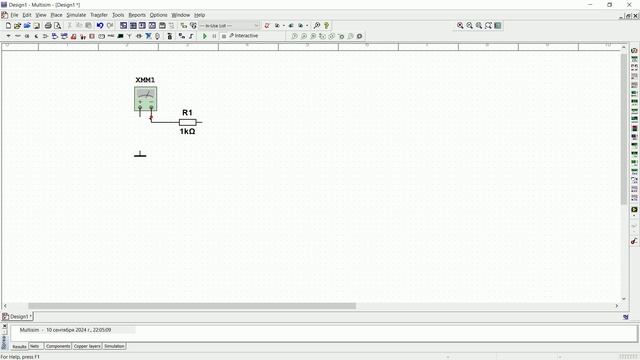The height and width of the screenshot is (360, 640).
Task: Place an analog component
Action: (x=45, y=36)
